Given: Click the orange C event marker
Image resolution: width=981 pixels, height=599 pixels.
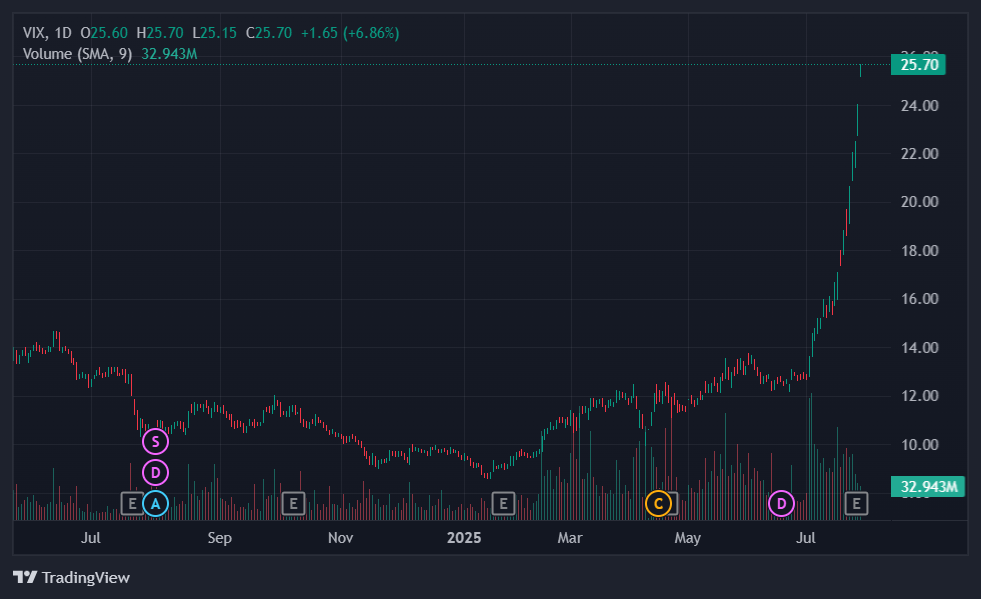Looking at the screenshot, I should (658, 503).
